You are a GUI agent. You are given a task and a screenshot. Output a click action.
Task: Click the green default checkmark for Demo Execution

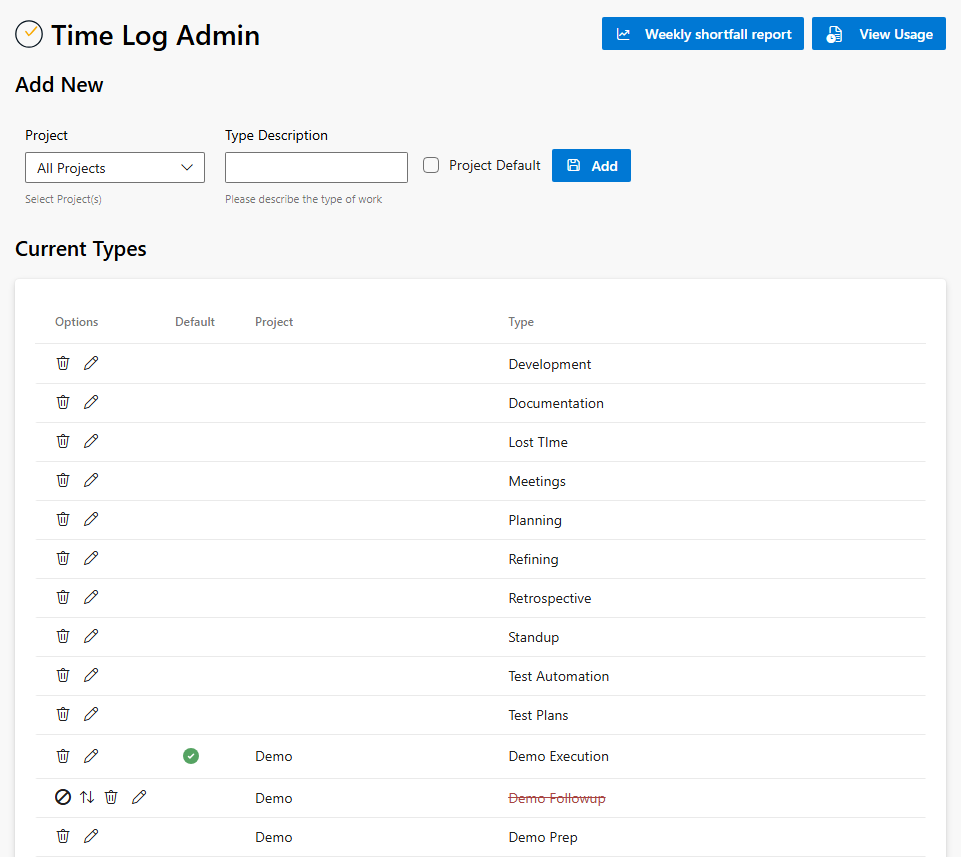191,756
